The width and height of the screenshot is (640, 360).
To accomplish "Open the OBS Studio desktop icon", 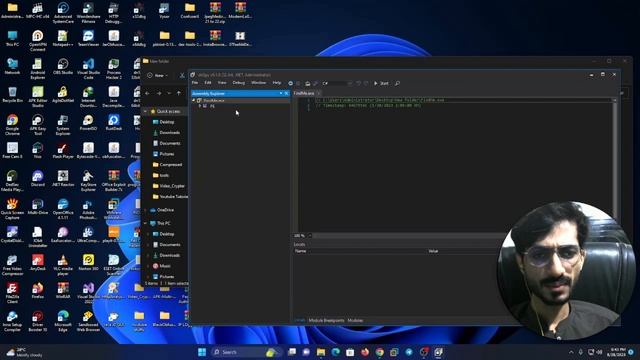I will pyautogui.click(x=62, y=67).
